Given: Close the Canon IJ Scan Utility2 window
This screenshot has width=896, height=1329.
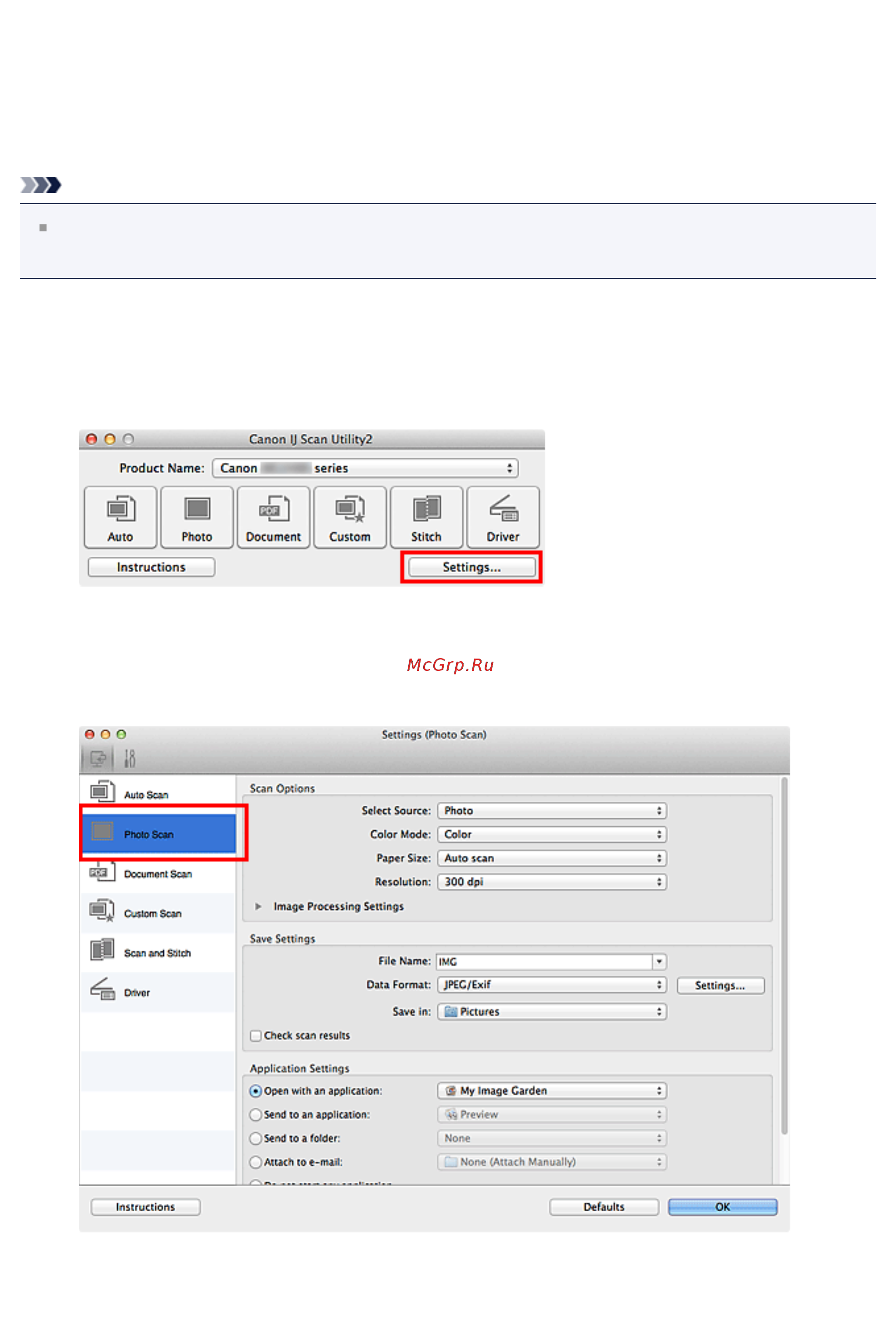Looking at the screenshot, I should (x=91, y=439).
